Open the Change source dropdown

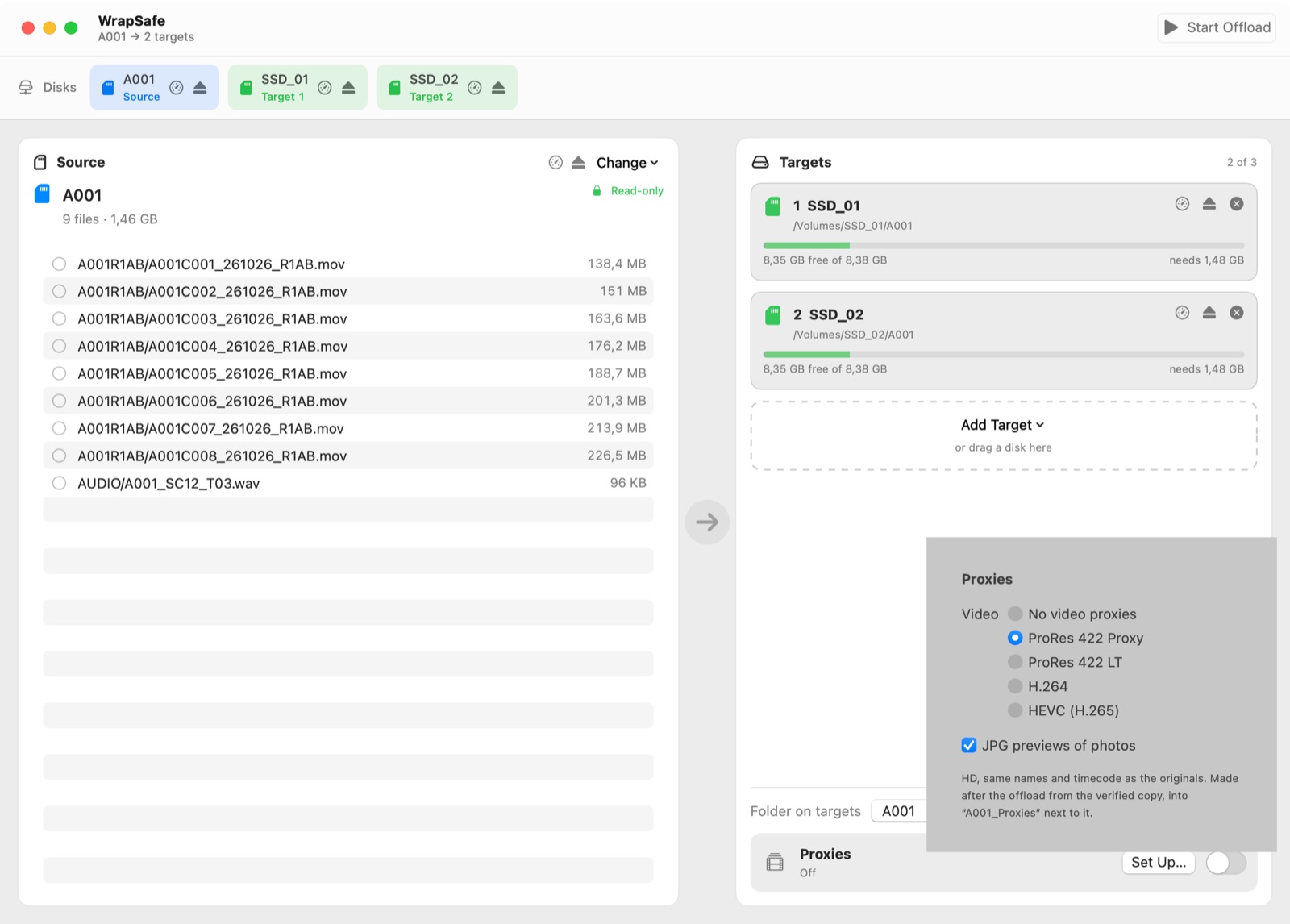coord(627,163)
